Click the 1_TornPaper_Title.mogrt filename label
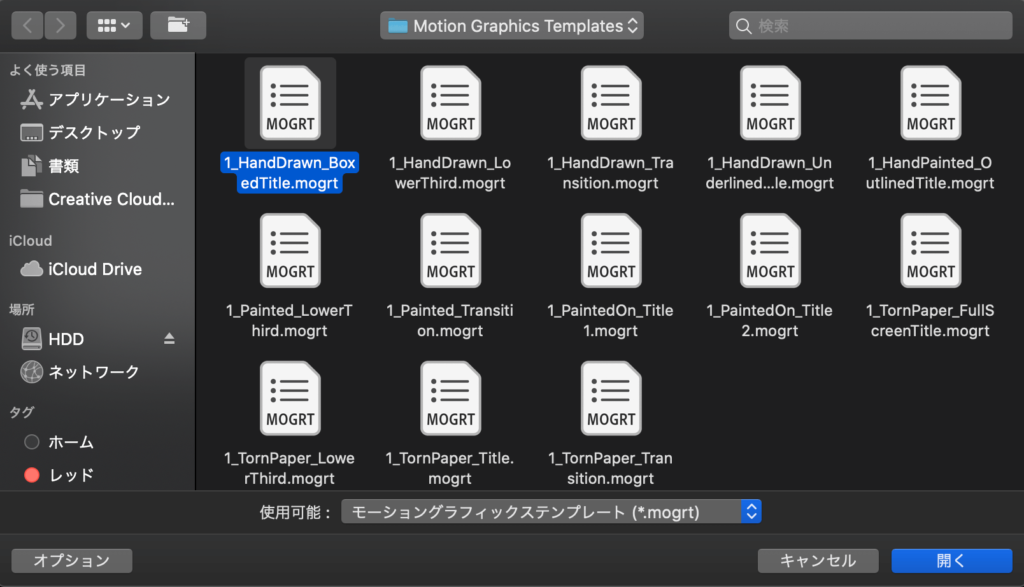 click(450, 468)
